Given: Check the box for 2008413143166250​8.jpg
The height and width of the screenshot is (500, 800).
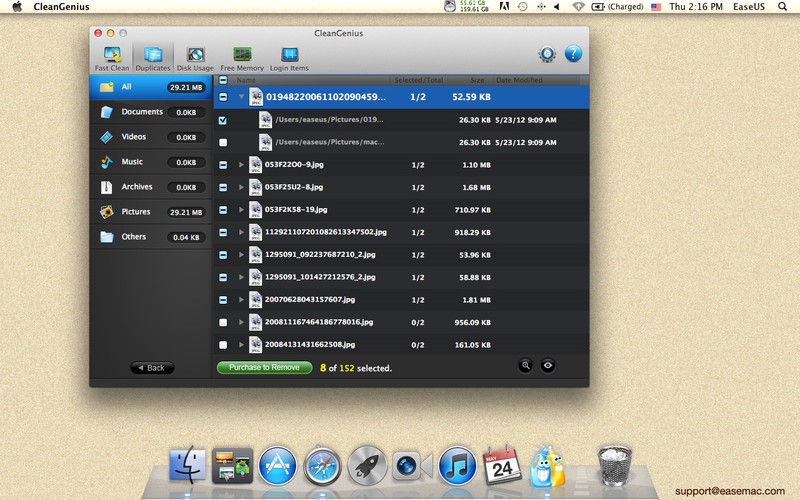Looking at the screenshot, I should tap(223, 345).
